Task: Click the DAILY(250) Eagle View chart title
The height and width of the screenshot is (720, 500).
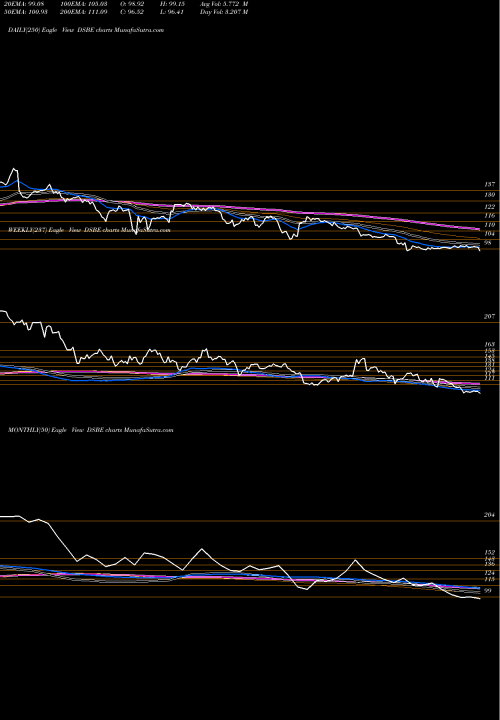Action: click(x=86, y=30)
